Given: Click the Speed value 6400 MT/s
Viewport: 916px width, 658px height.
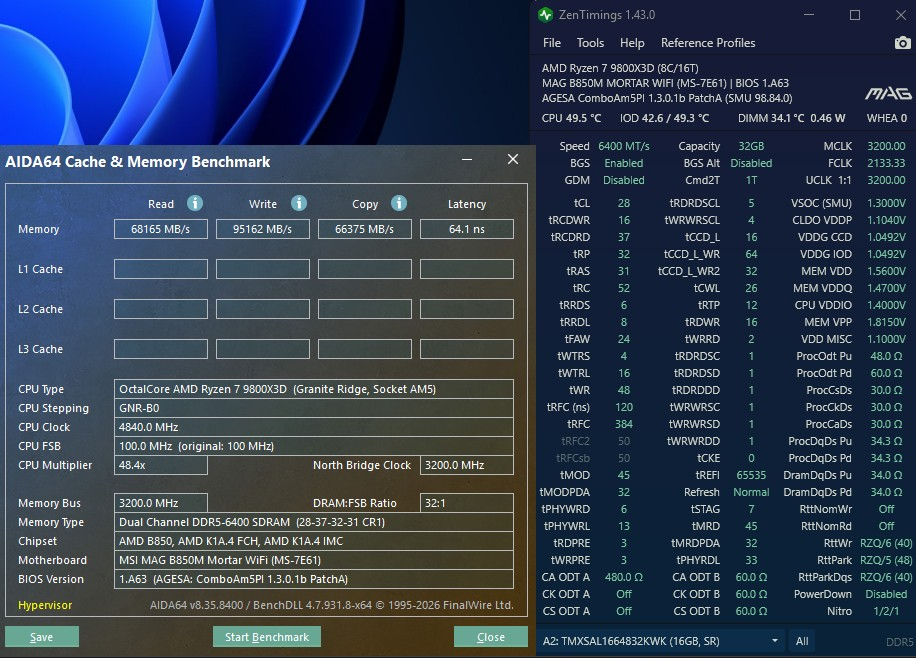Looking at the screenshot, I should click(624, 146).
